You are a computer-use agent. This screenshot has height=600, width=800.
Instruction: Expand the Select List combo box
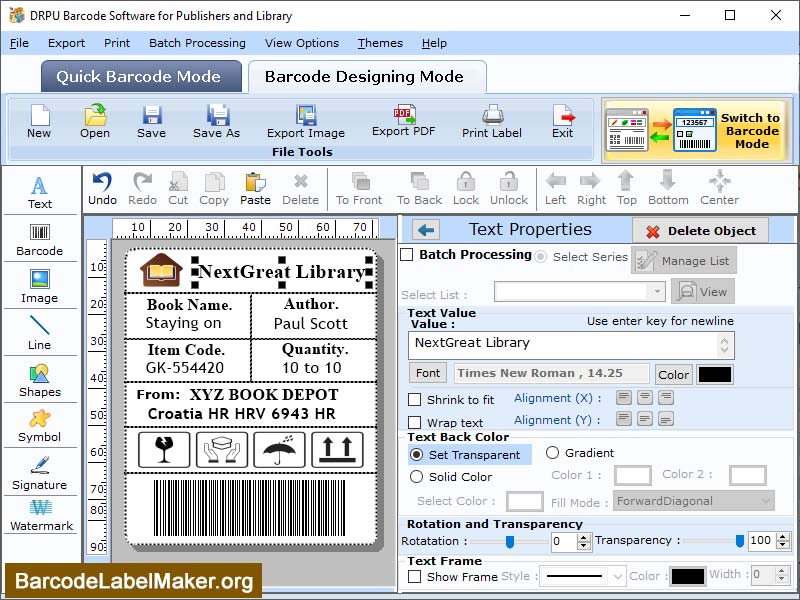[659, 290]
